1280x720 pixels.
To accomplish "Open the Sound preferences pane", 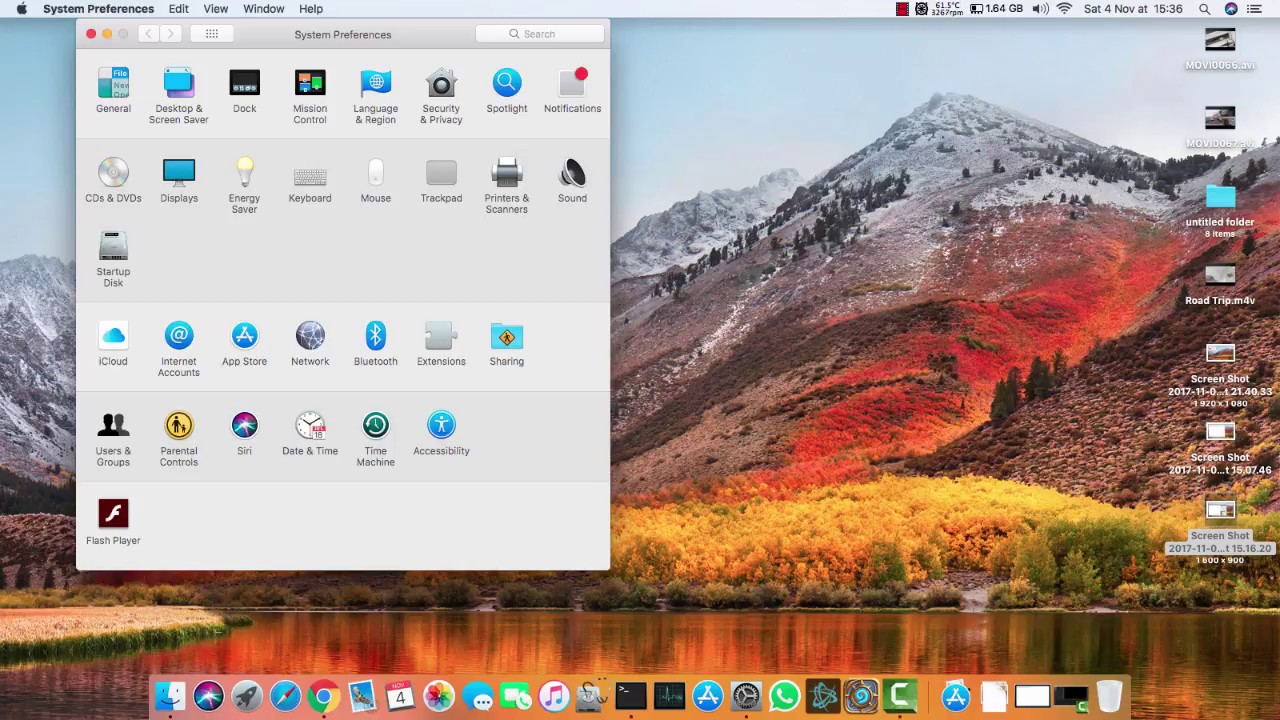I will (572, 180).
